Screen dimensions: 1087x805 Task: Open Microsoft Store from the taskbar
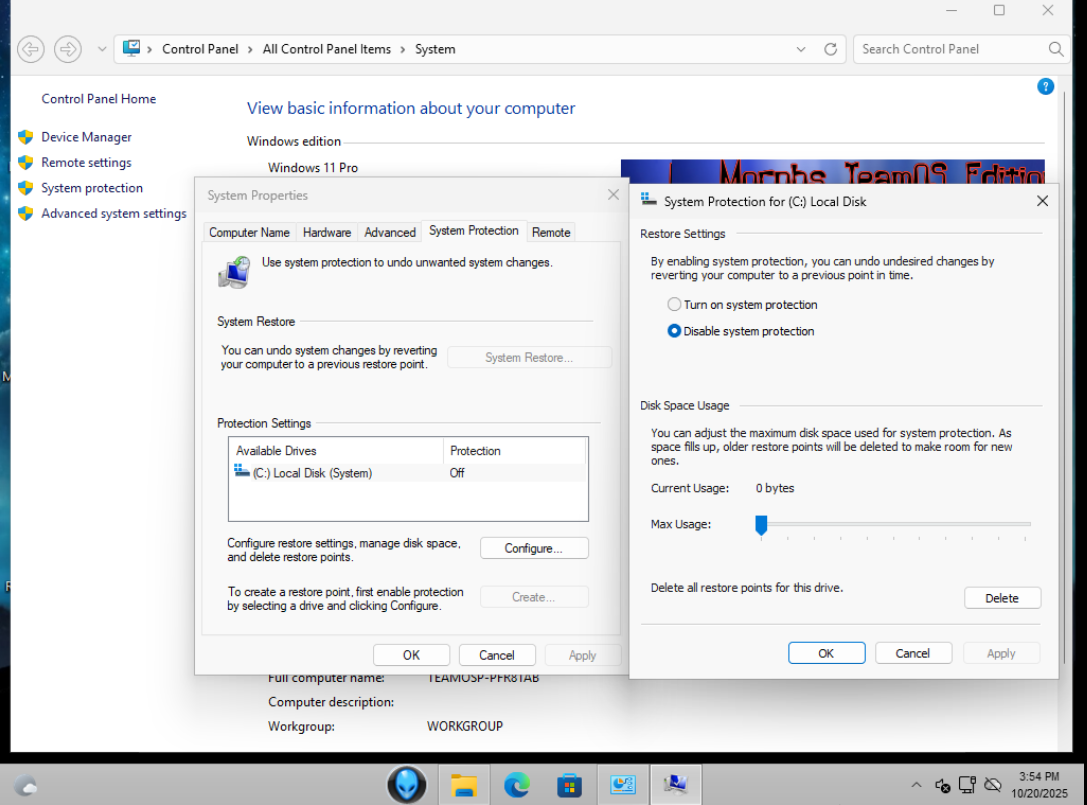coord(569,786)
